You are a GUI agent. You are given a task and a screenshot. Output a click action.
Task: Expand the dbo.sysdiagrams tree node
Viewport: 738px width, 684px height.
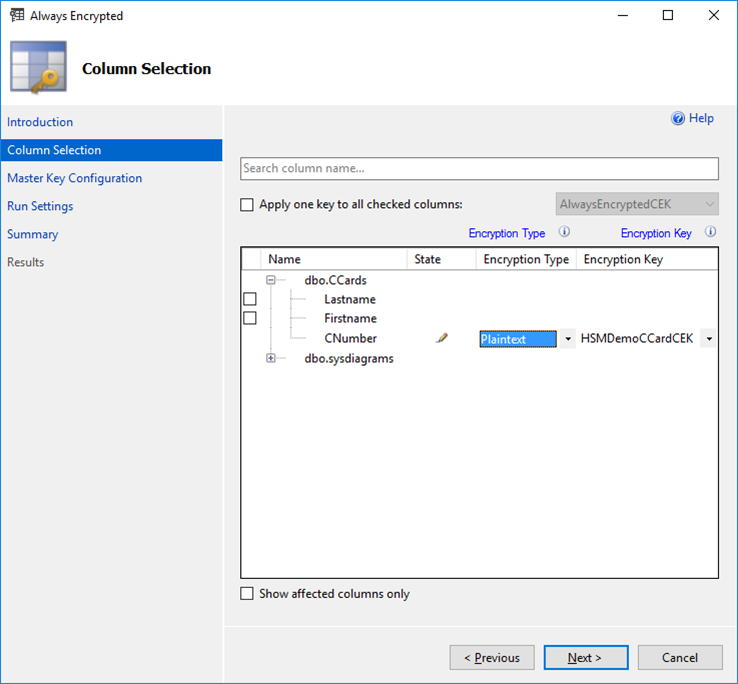270,358
